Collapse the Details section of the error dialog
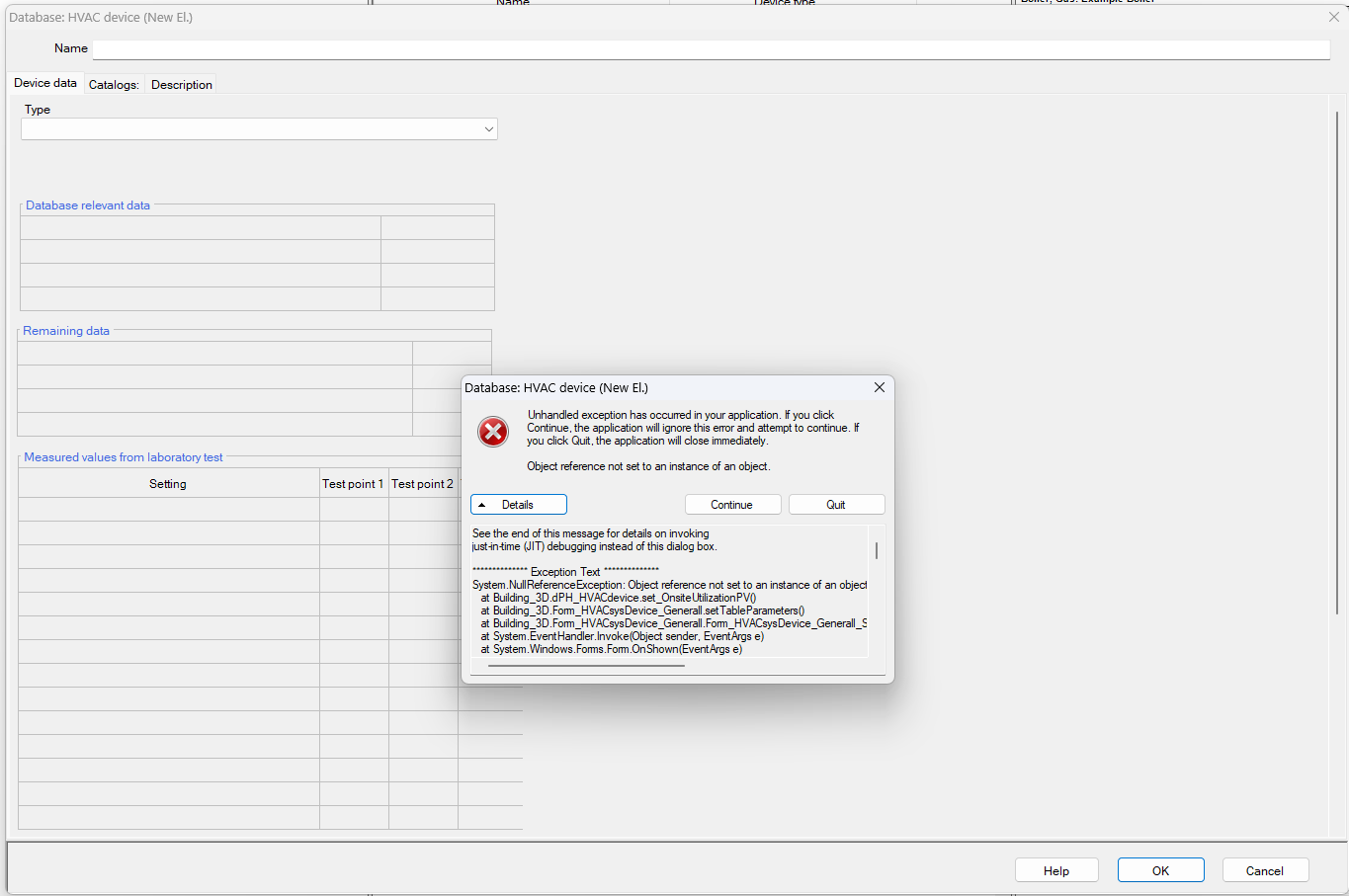The height and width of the screenshot is (896, 1349). pos(518,504)
